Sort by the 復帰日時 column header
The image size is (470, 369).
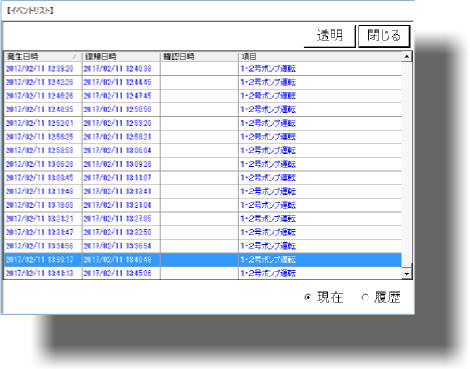pos(121,57)
